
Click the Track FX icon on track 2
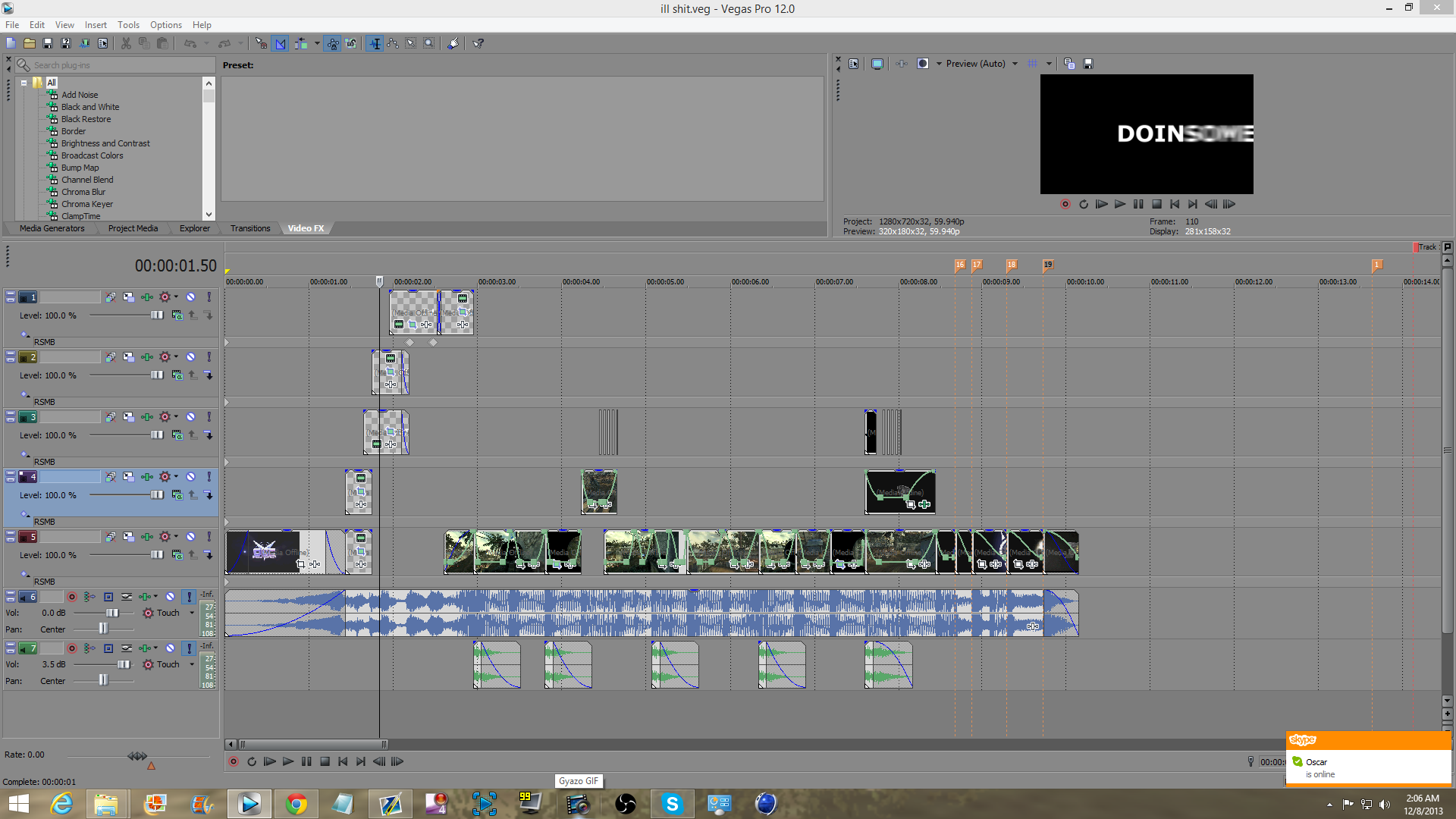pyautogui.click(x=146, y=357)
